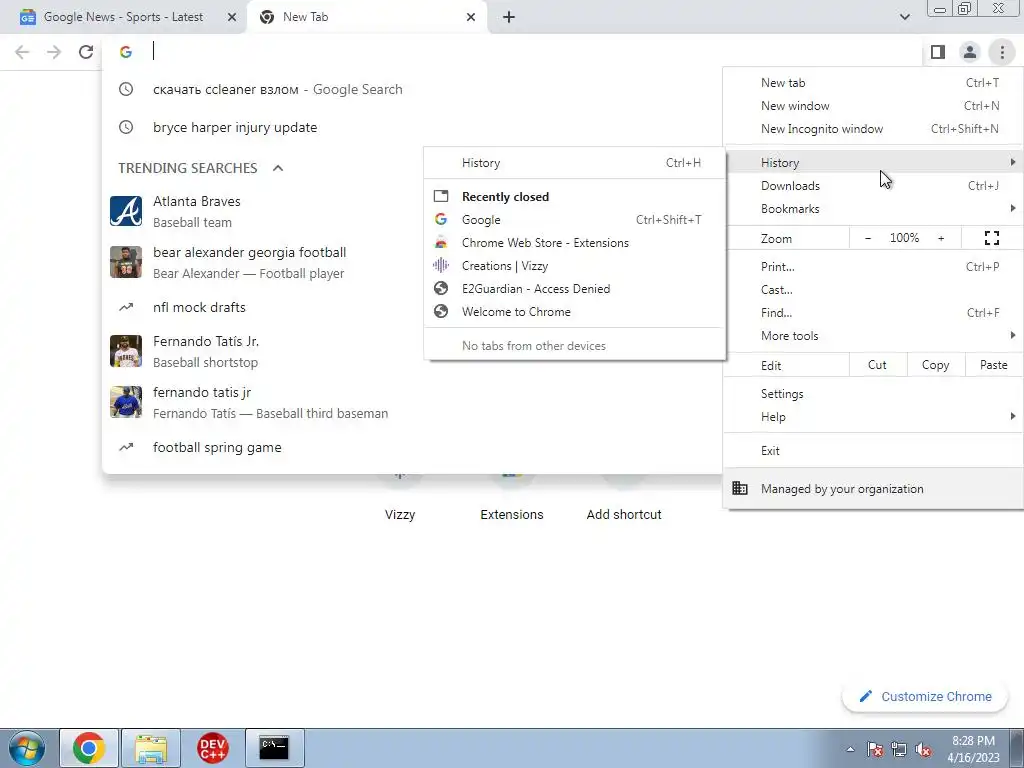
Task: Select Atlanta Braves trending suggestion
Action: 412,212
